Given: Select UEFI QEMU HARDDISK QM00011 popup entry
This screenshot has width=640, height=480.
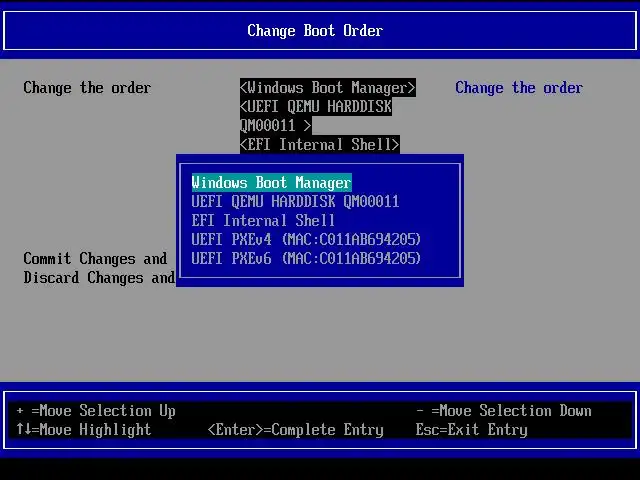Looking at the screenshot, I should pos(295,201).
